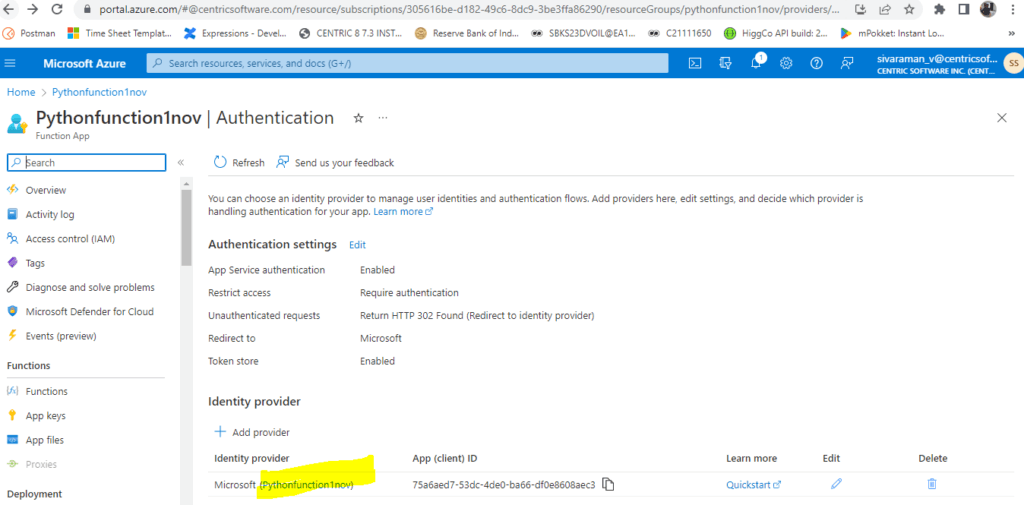Screen dimensions: 1024x505
Task: Open Overview in the resource menu
Action: click(x=46, y=190)
